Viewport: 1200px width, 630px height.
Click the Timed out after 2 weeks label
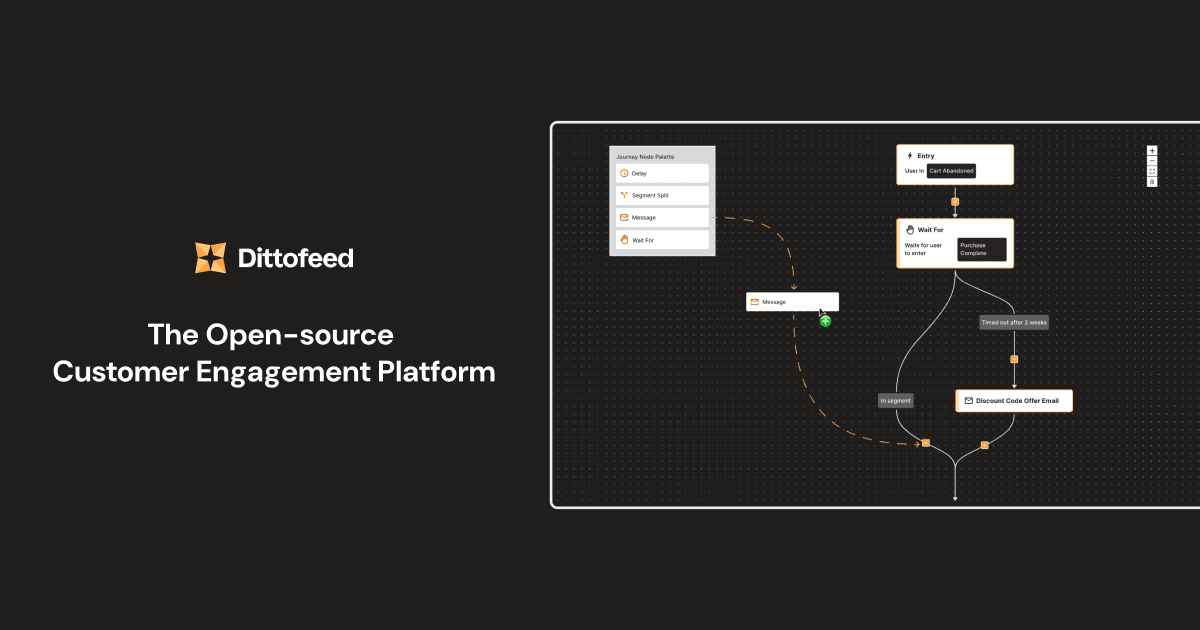(x=1014, y=323)
